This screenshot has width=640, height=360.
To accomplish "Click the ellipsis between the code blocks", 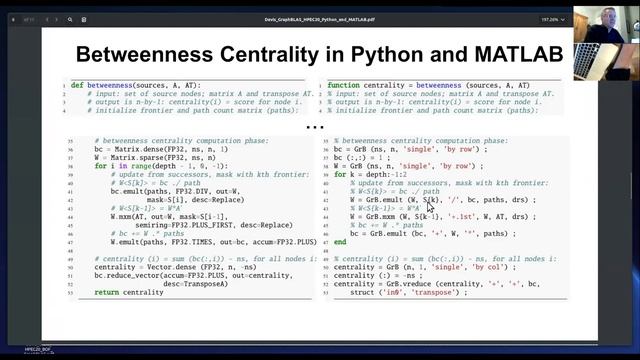I will point(315,127).
